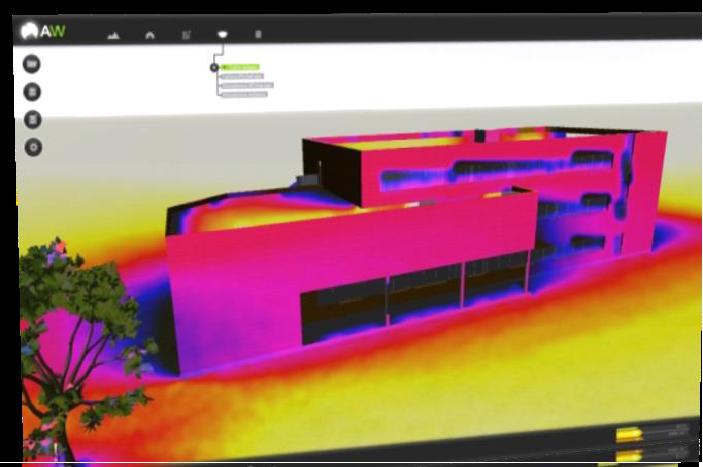Collapse the dropdown tree using its round node
Image resolution: width=703 pixels, height=467 pixels.
tap(214, 68)
